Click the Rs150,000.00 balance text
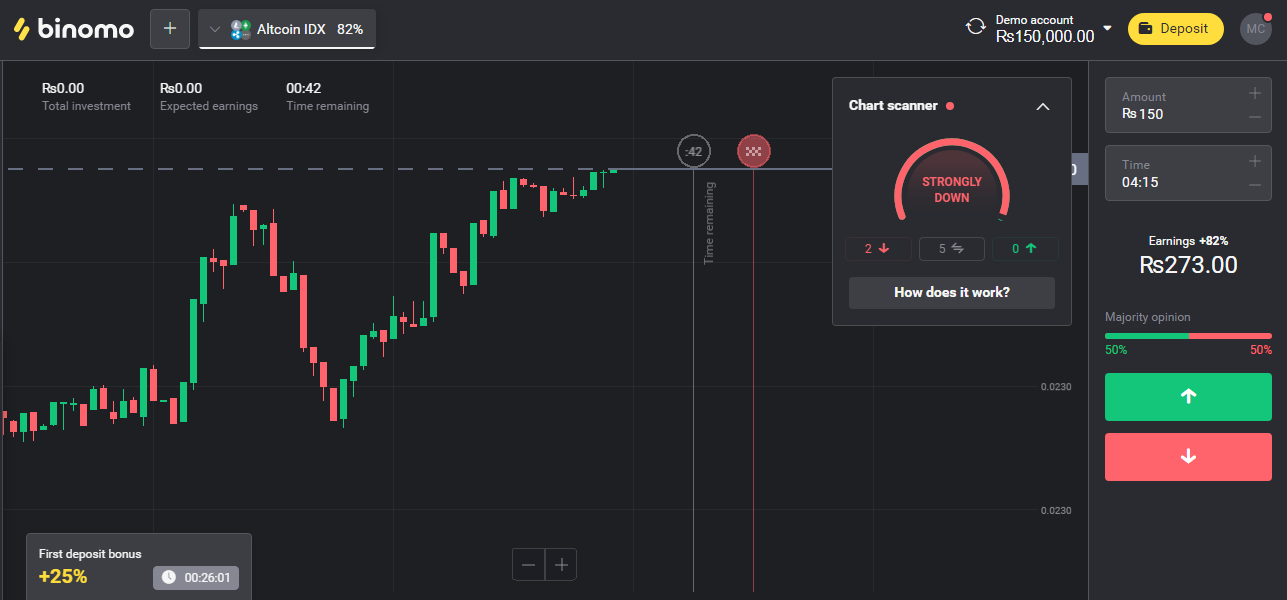This screenshot has width=1287, height=600. [1045, 37]
